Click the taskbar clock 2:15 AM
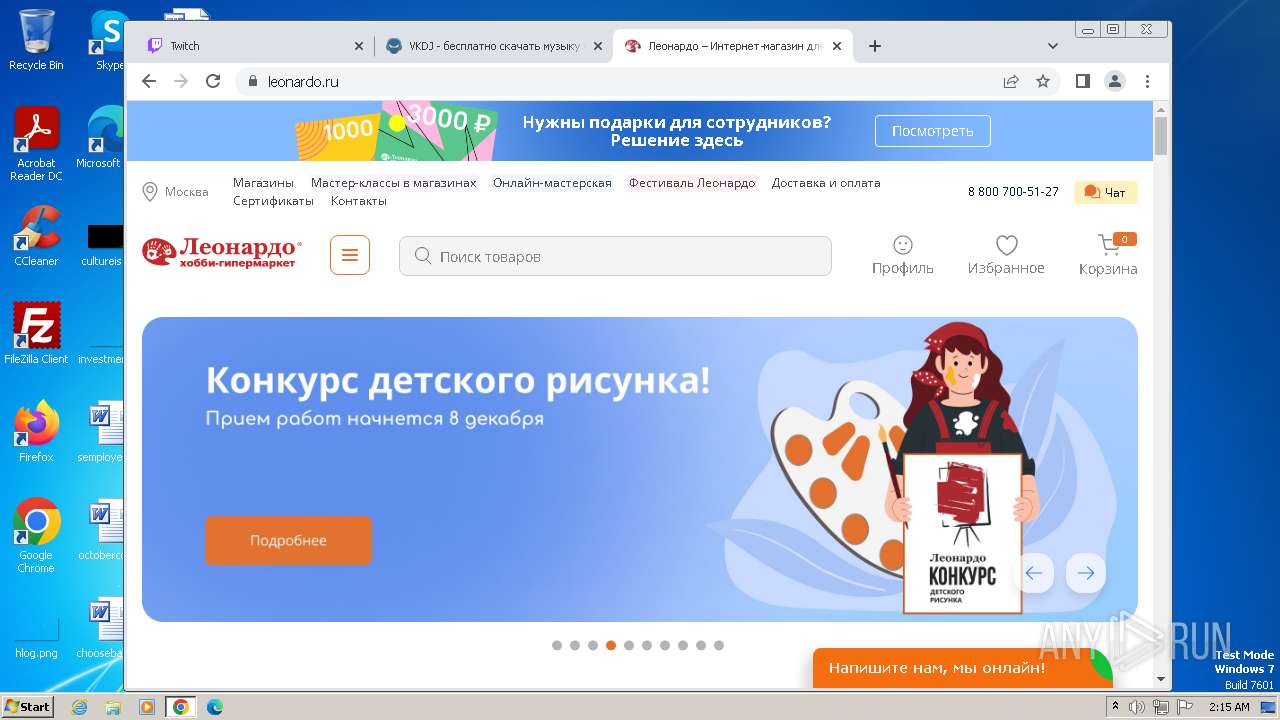 coord(1229,707)
